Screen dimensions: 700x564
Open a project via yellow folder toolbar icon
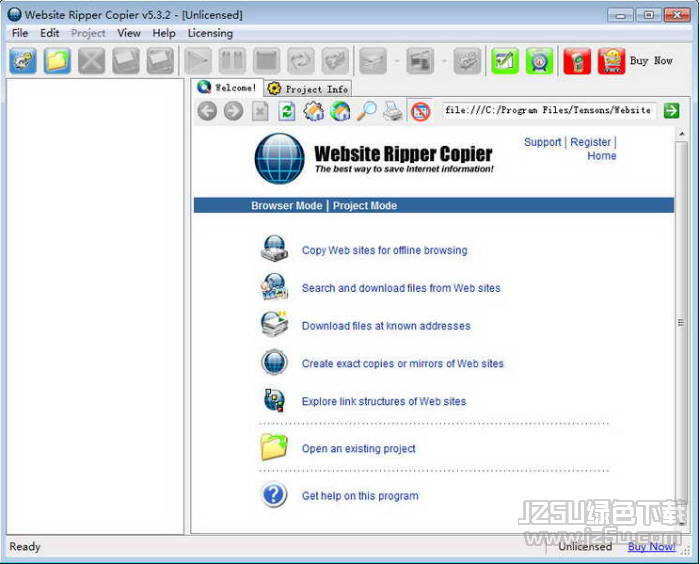[57, 61]
